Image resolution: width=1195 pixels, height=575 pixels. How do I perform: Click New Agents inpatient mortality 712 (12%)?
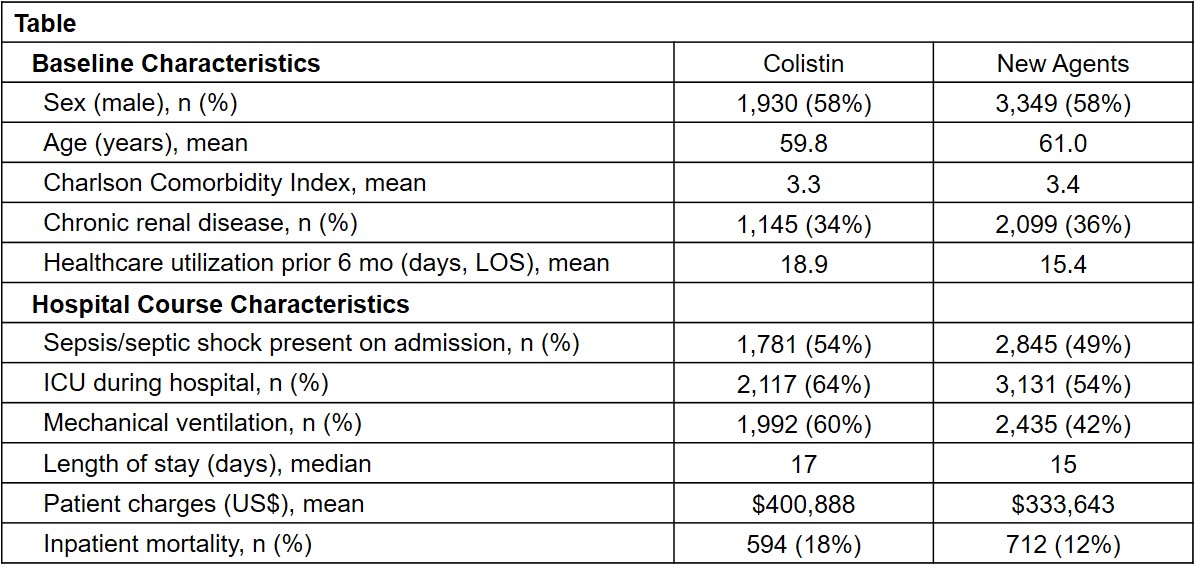pyautogui.click(x=1063, y=544)
